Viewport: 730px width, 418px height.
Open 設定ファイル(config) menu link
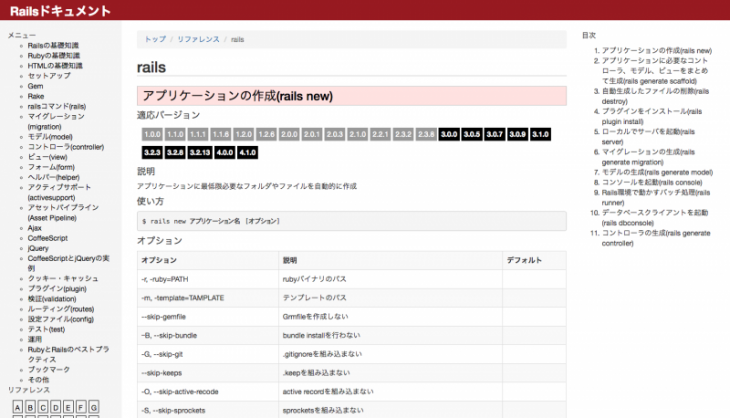tap(61, 319)
